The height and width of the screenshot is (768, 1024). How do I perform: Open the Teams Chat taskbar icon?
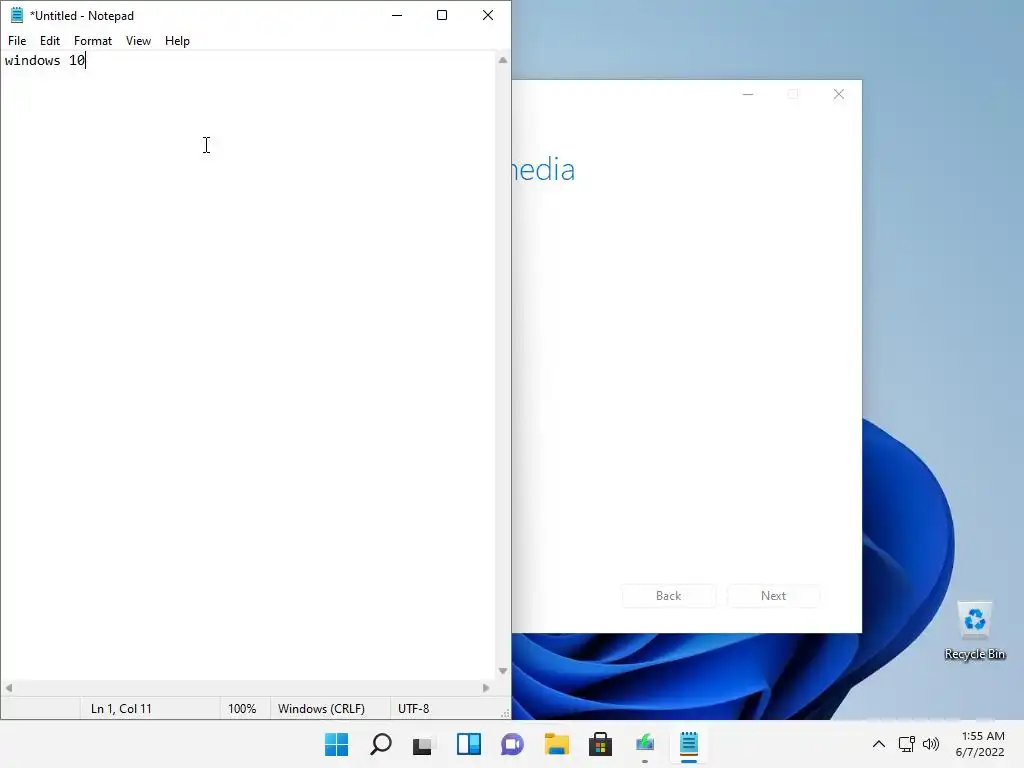click(513, 744)
